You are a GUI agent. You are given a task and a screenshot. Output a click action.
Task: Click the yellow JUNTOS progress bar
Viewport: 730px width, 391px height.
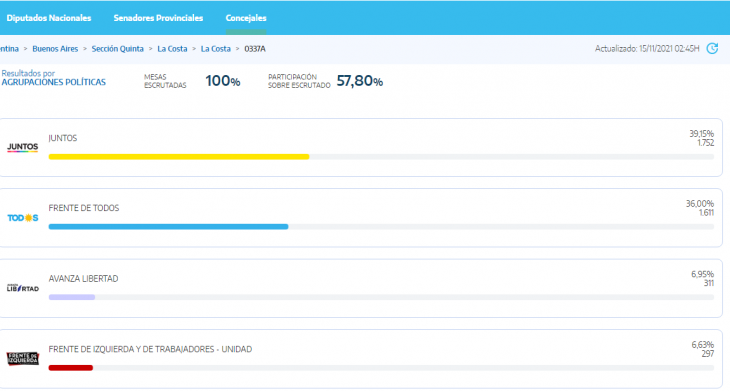179,157
